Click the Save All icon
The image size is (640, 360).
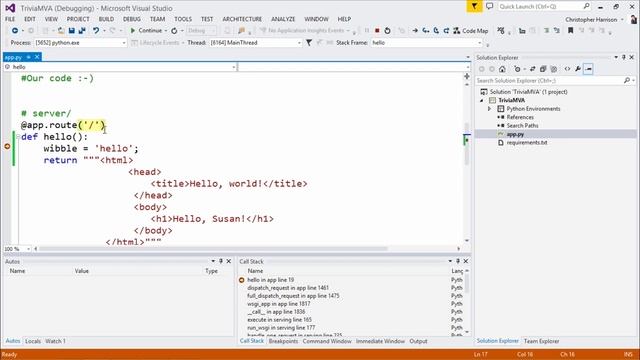pos(82,31)
